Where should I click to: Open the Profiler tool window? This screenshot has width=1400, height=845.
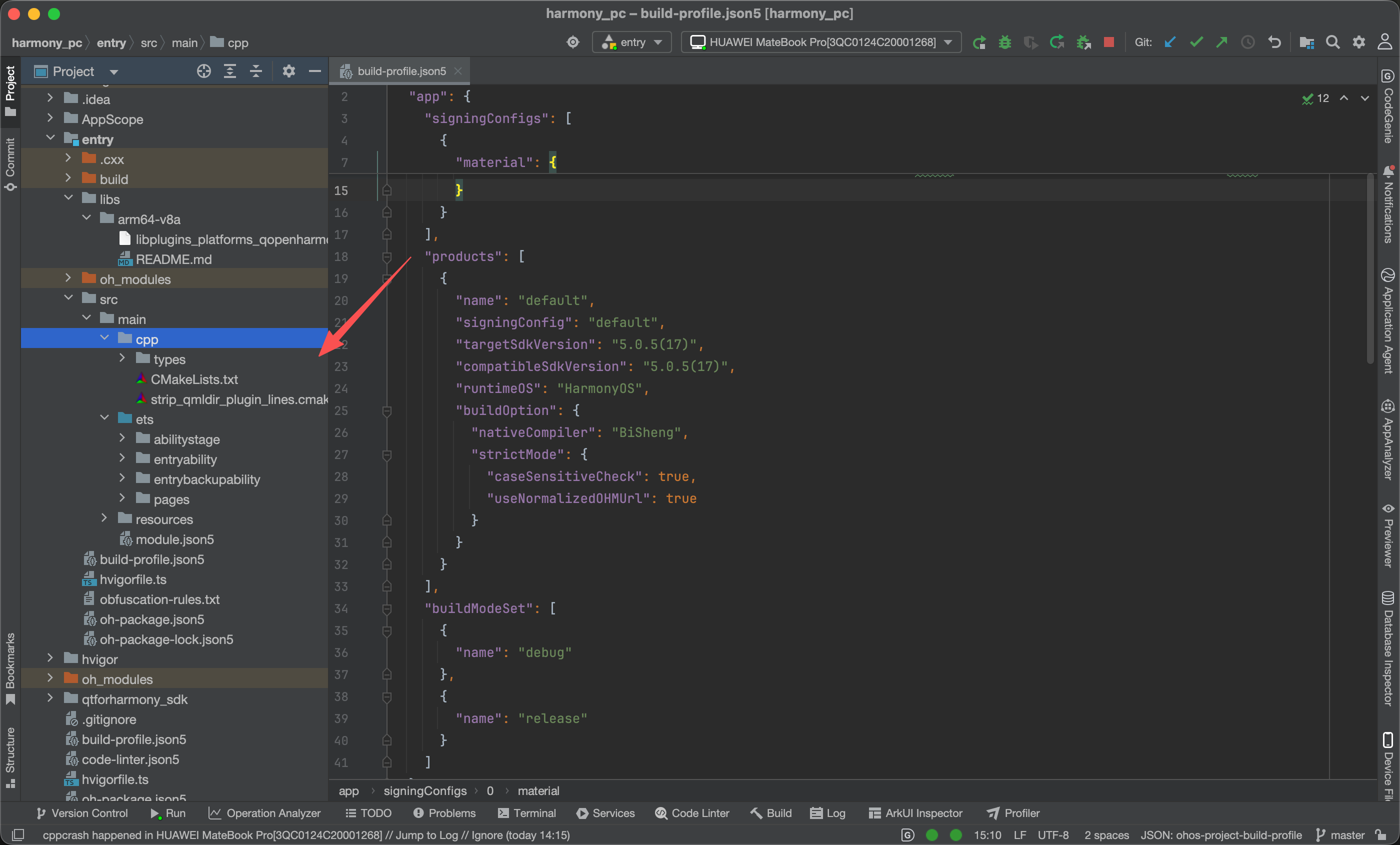pos(1013,812)
